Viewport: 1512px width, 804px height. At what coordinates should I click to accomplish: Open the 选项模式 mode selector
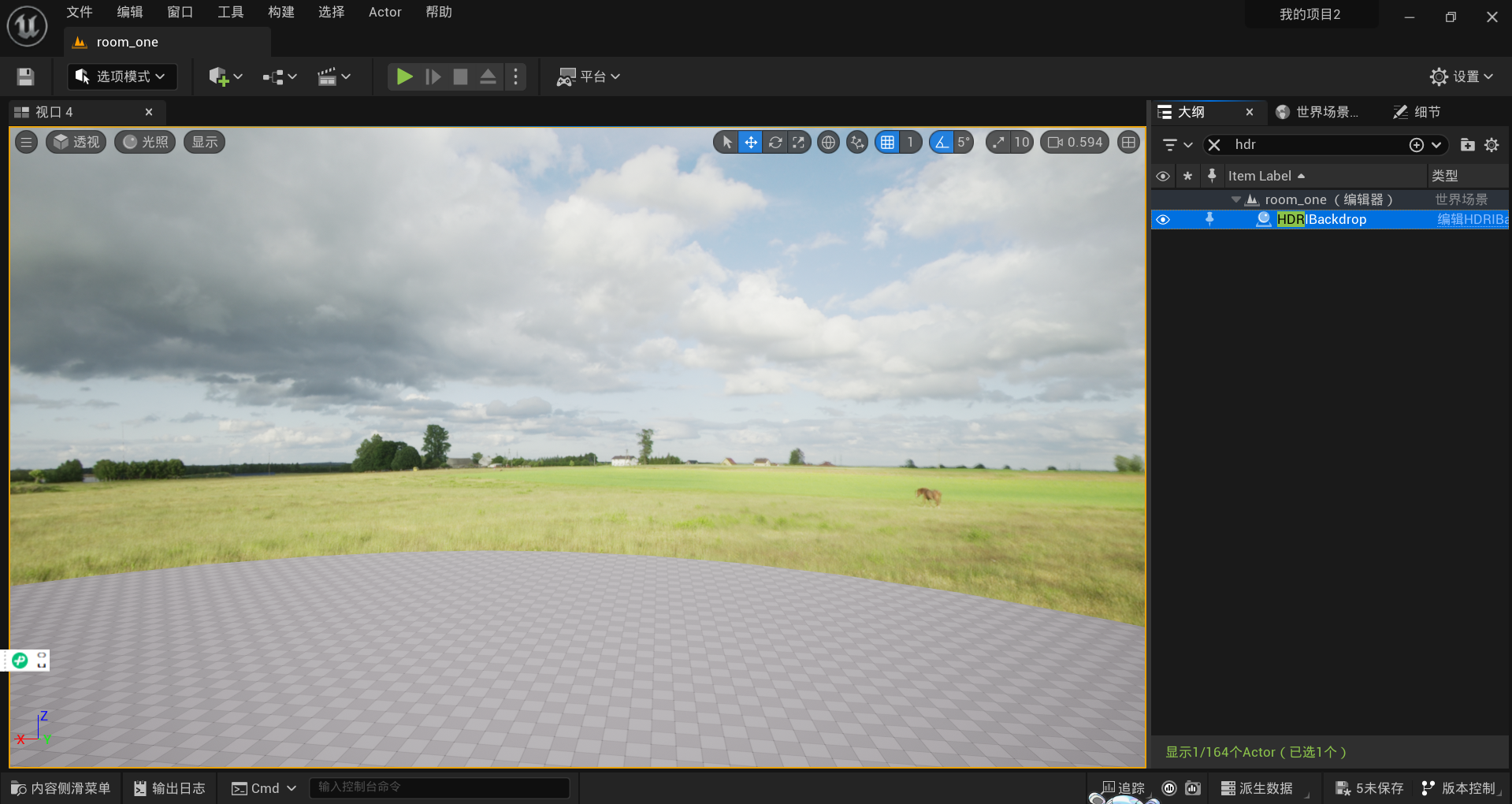click(121, 76)
